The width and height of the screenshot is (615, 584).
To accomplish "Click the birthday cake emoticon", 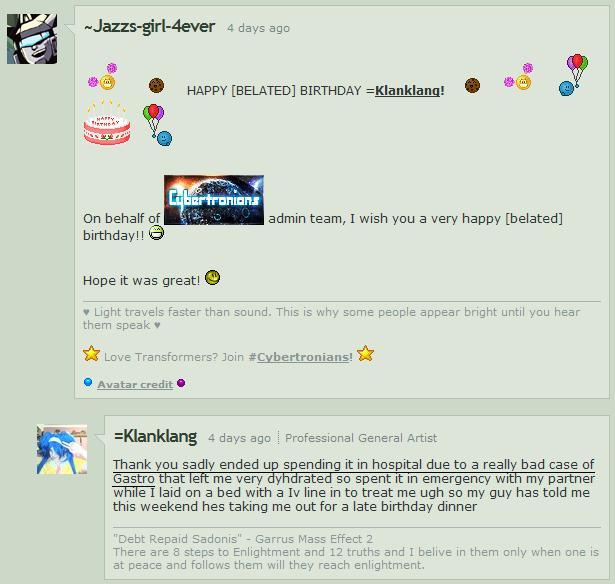I will 107,122.
